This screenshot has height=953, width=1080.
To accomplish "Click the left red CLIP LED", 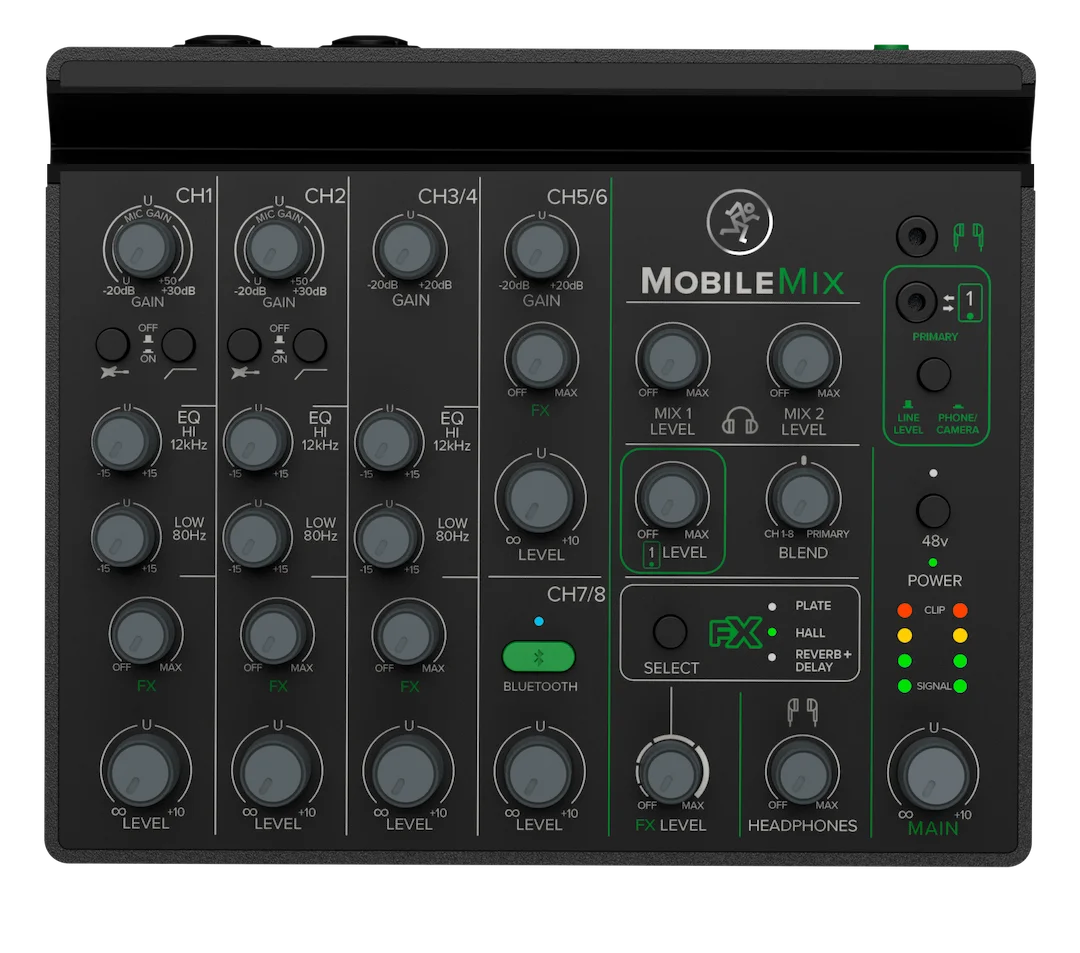I will 905,610.
